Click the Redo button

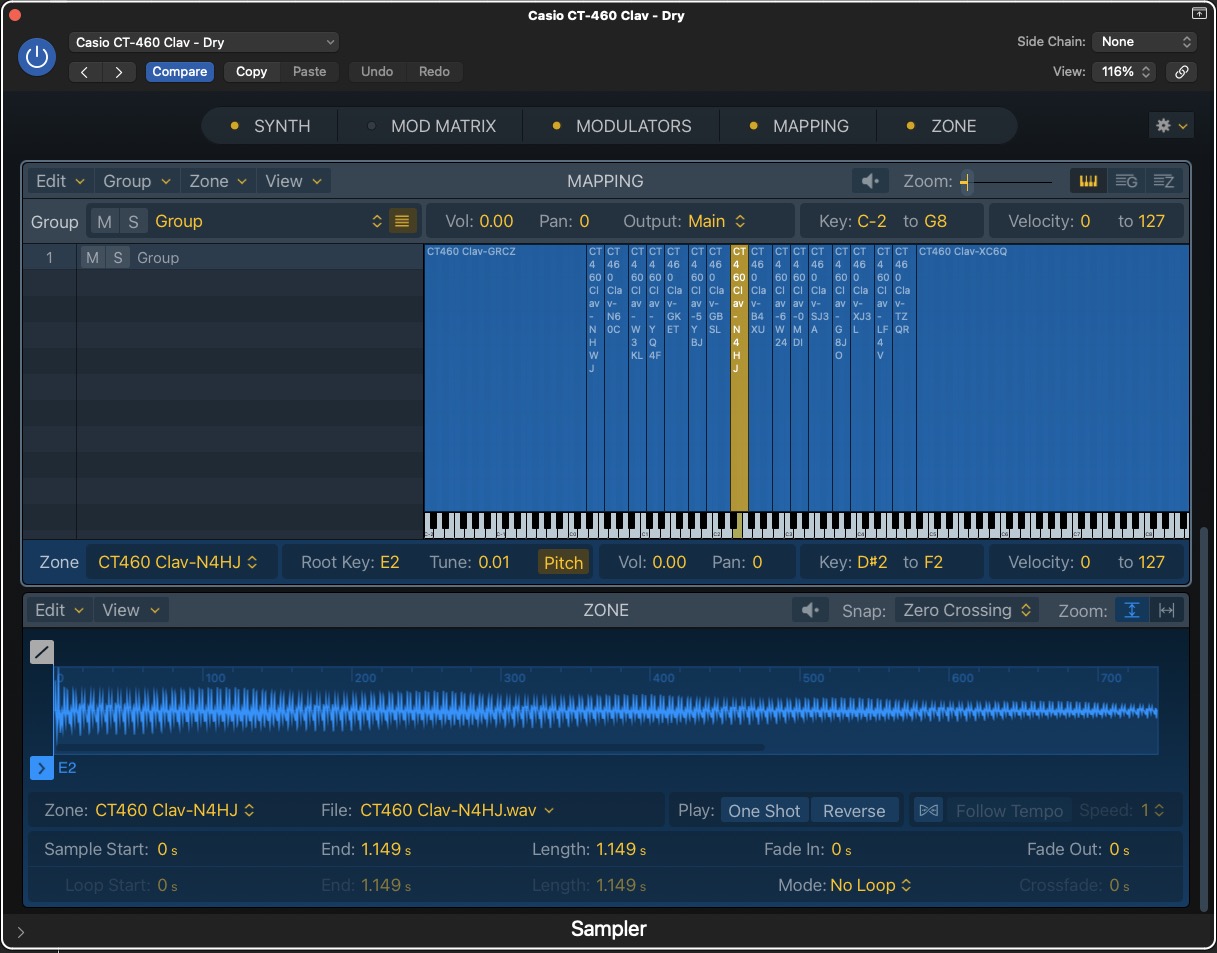pyautogui.click(x=434, y=72)
